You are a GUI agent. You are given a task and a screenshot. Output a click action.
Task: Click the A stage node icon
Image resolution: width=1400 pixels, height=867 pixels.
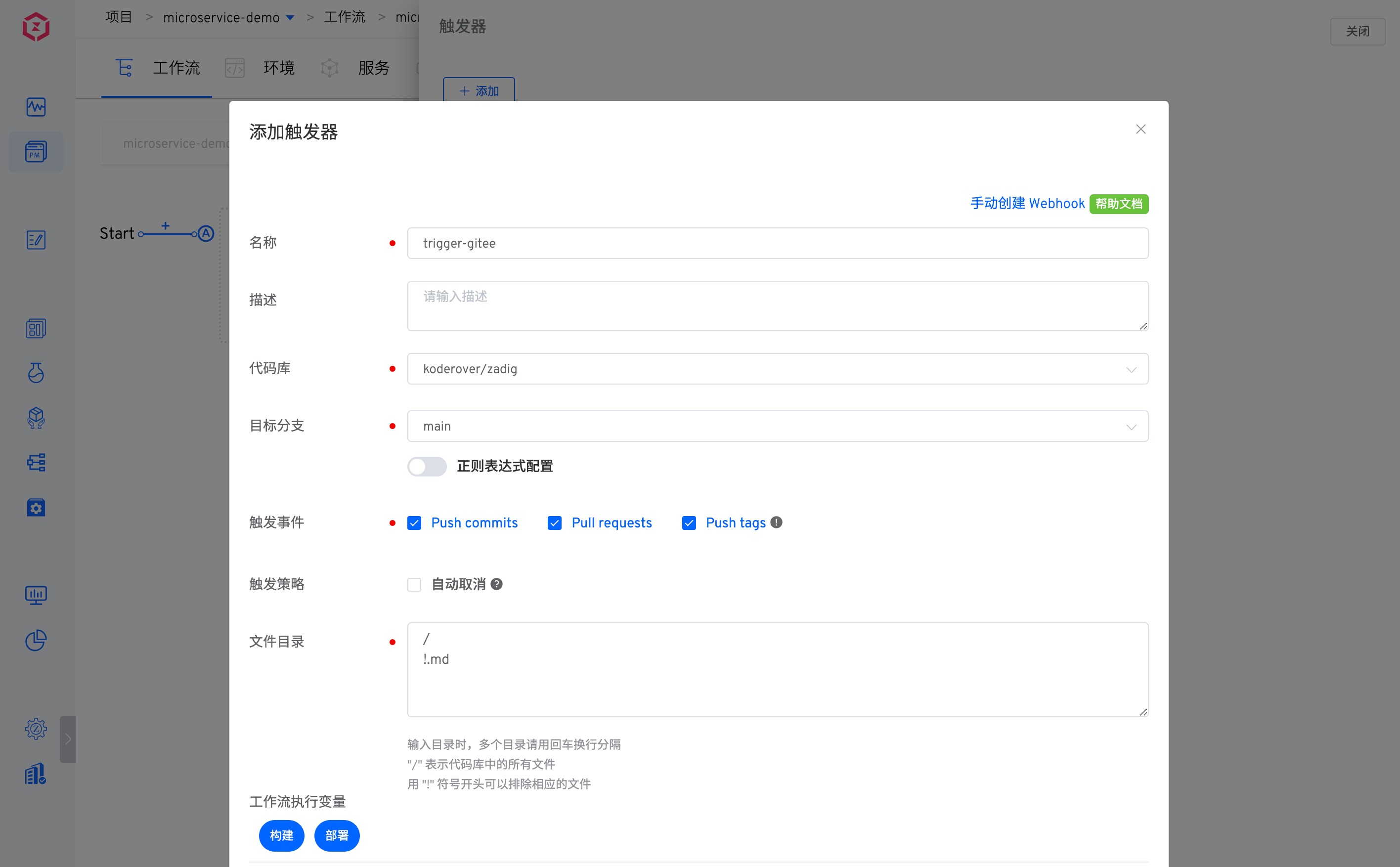206,233
